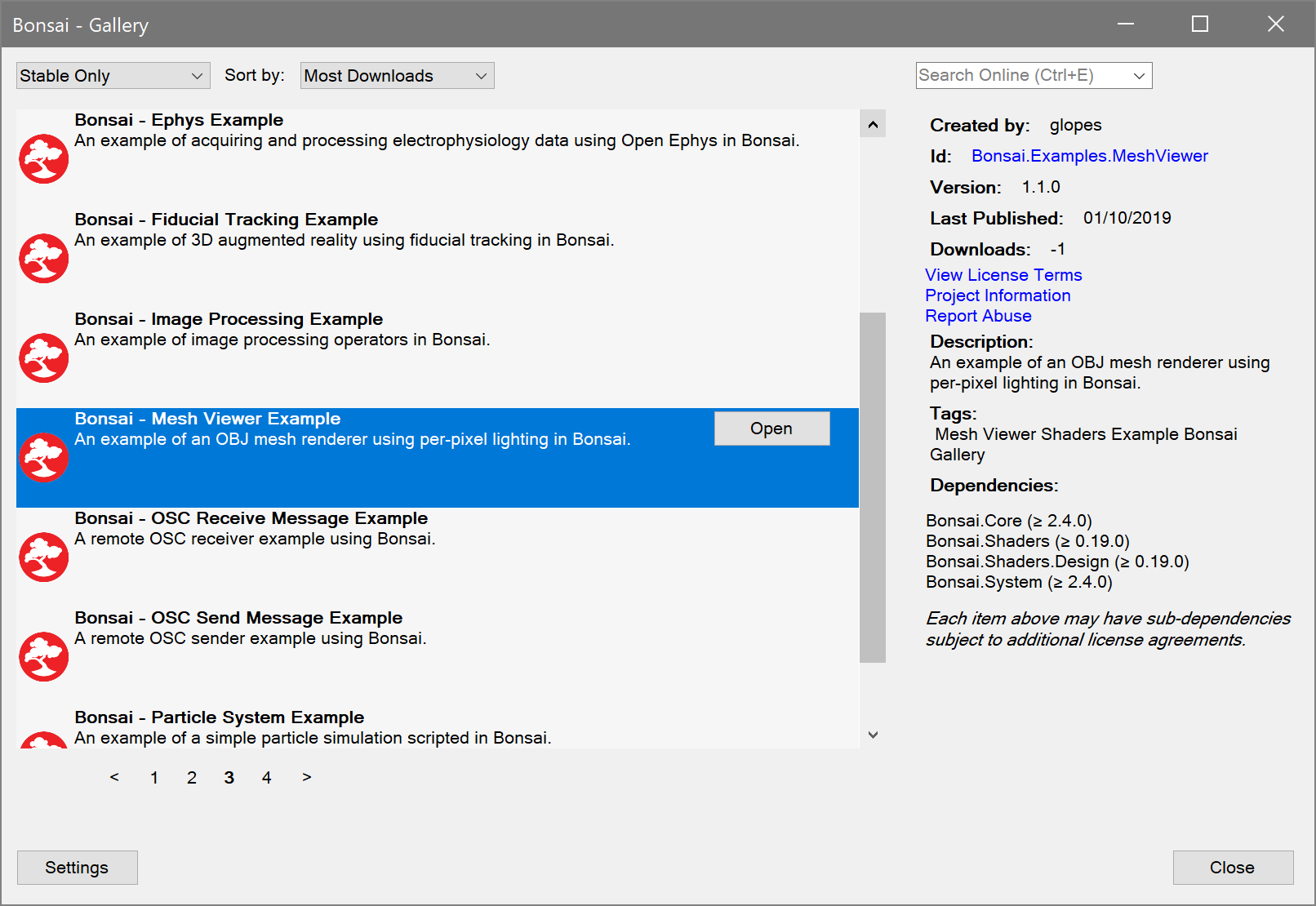The height and width of the screenshot is (906, 1316).
Task: Click the Bonsai.System dependency entry
Action: point(1019,582)
